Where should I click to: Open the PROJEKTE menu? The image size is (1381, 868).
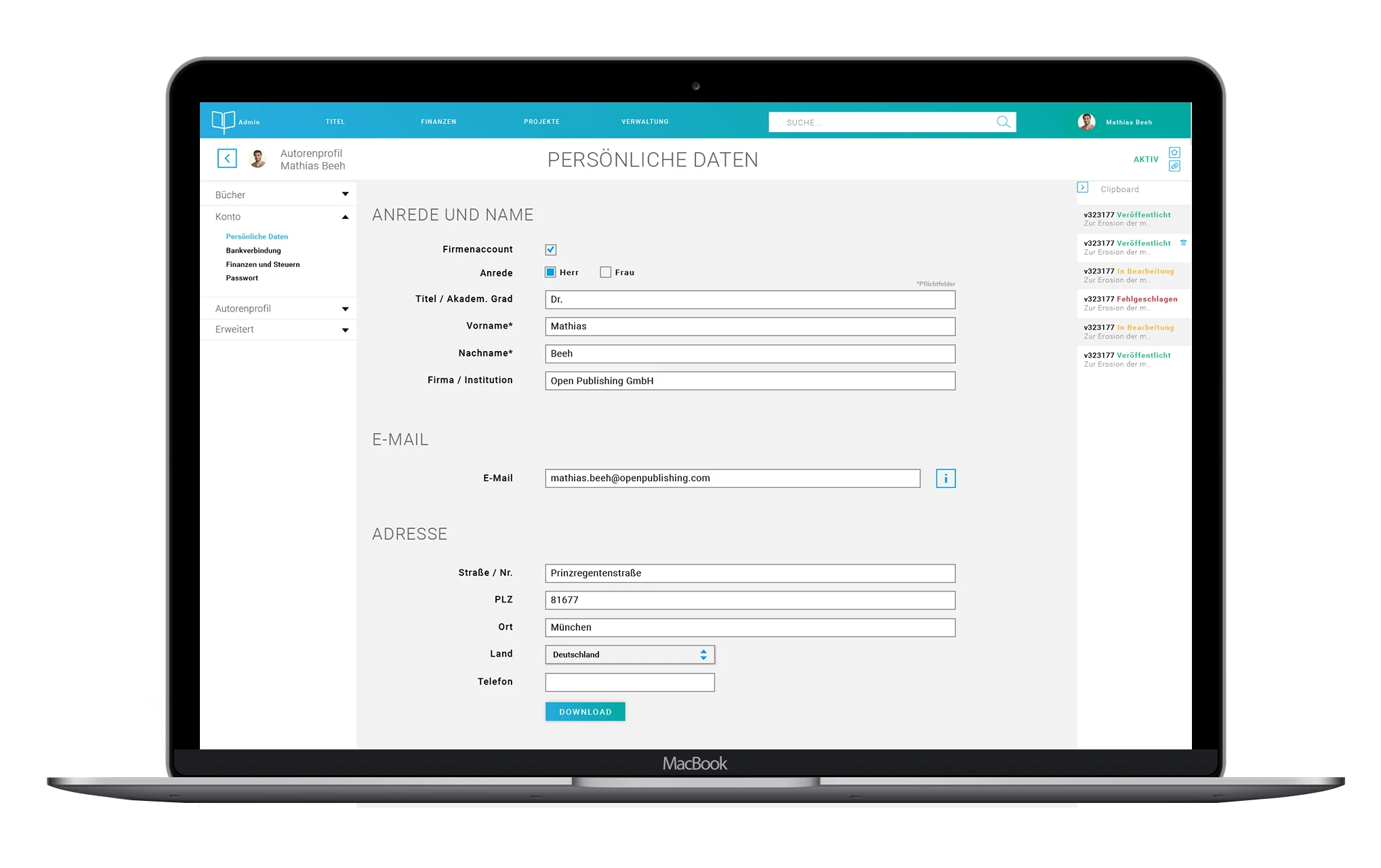click(542, 122)
